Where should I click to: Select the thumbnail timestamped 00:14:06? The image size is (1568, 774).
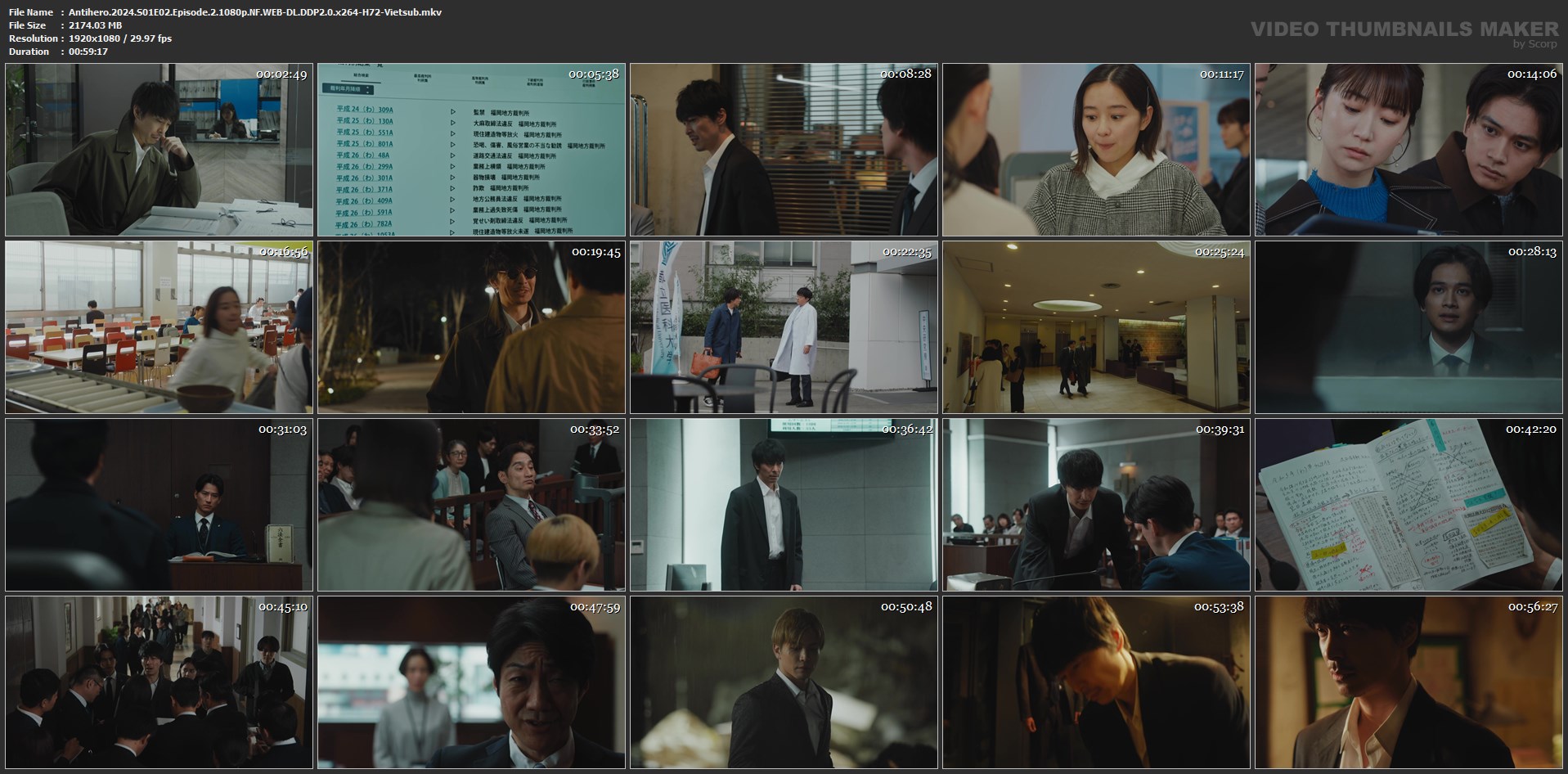point(1409,150)
